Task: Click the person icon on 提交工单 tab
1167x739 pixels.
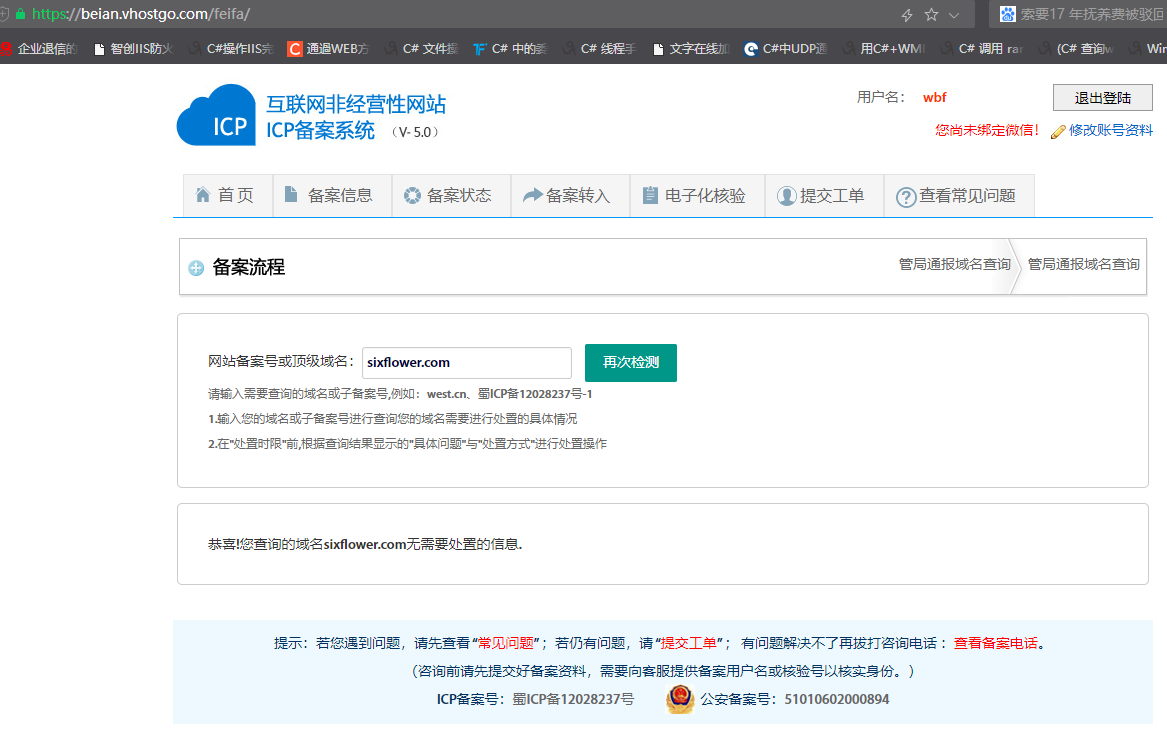Action: [x=786, y=195]
